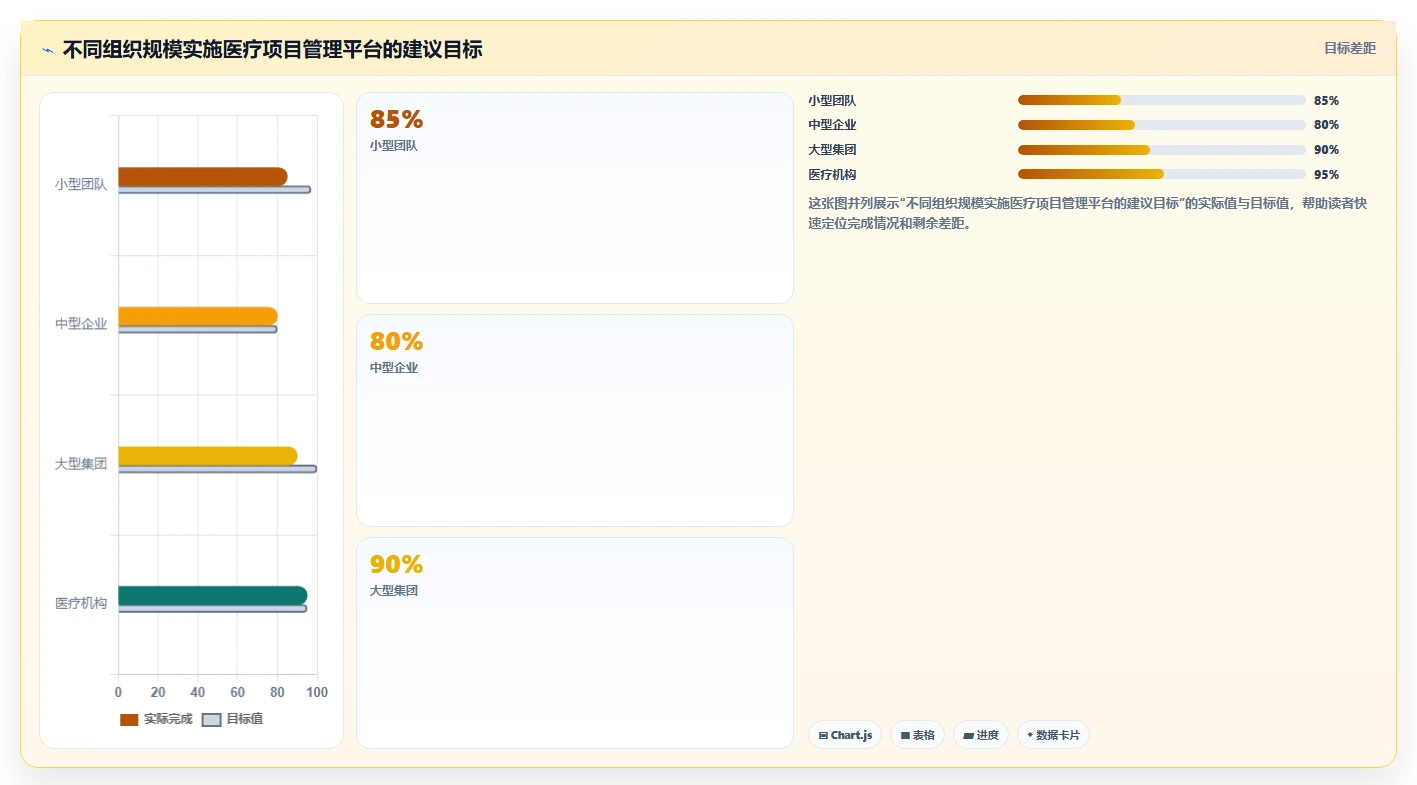The height and width of the screenshot is (785, 1417).
Task: Click the x-axis tick label 60
Action: click(x=237, y=692)
